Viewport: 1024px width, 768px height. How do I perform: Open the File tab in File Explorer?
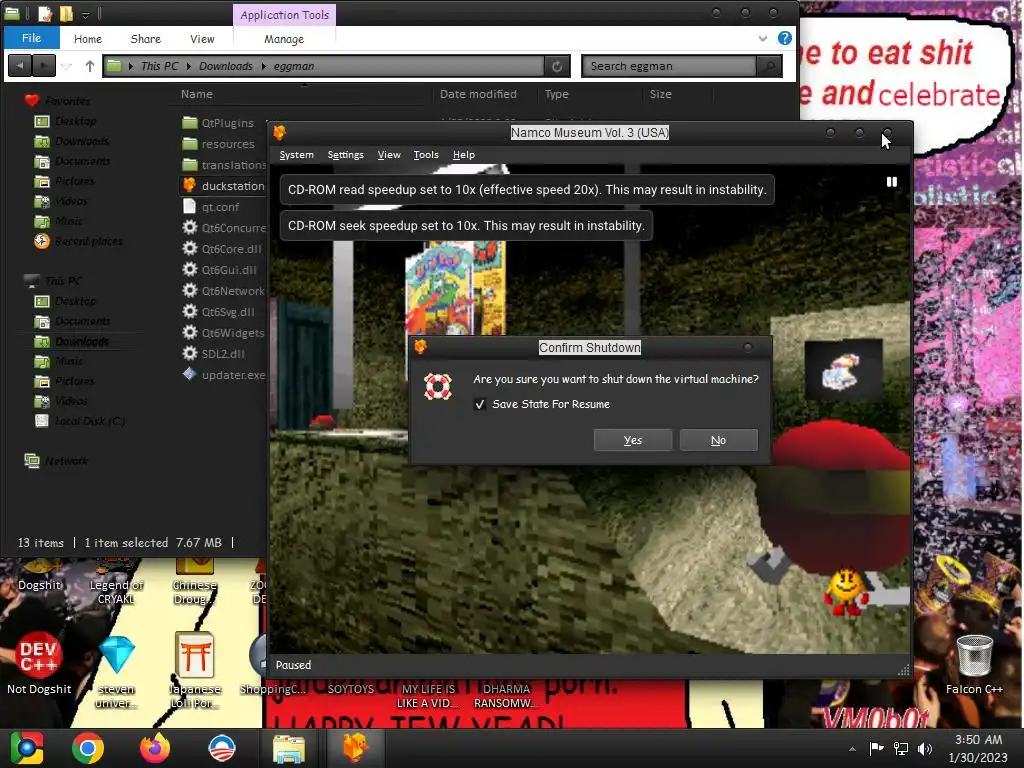tap(31, 38)
